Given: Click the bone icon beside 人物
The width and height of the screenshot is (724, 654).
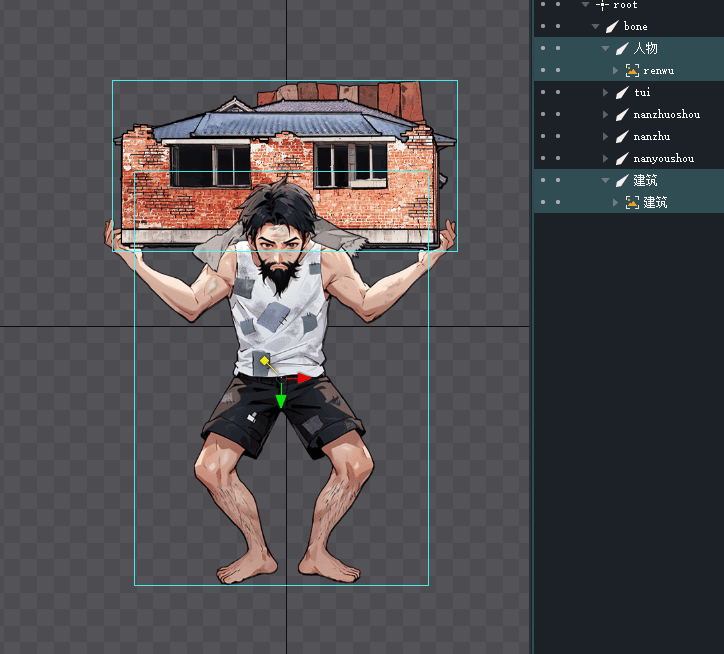Looking at the screenshot, I should (x=622, y=48).
